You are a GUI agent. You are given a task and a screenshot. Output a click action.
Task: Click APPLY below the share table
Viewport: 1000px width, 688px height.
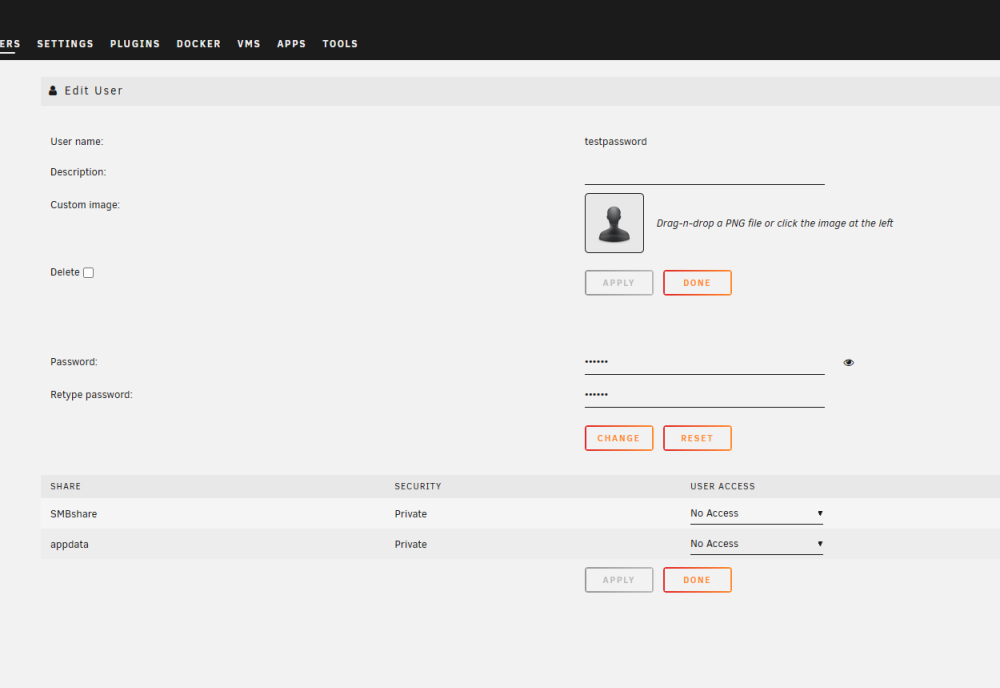click(x=619, y=580)
